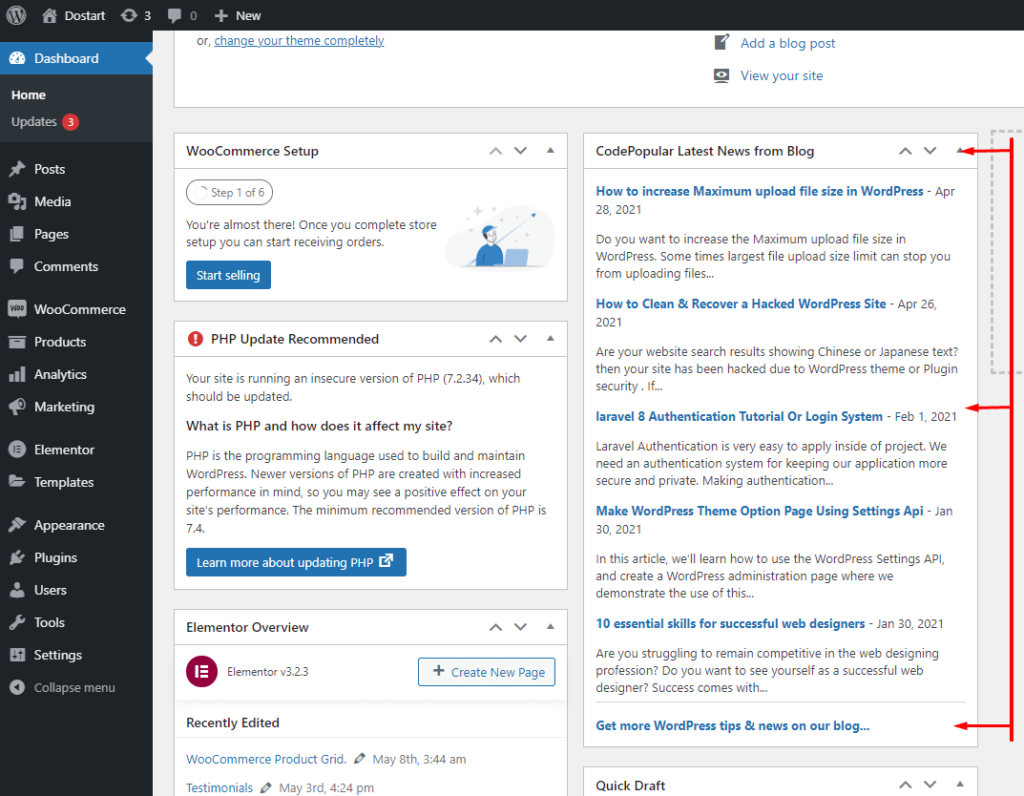Click the Users person icon

point(18,590)
